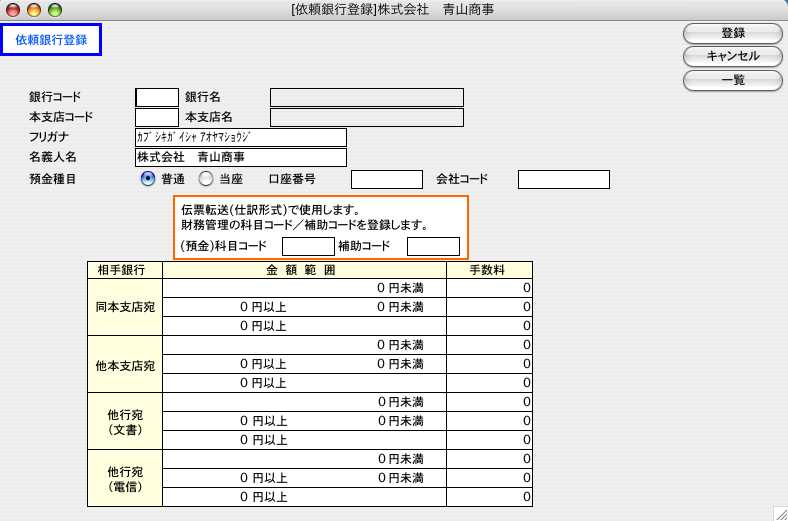
Task: Open the 一覧 list button
Action: (x=732, y=80)
